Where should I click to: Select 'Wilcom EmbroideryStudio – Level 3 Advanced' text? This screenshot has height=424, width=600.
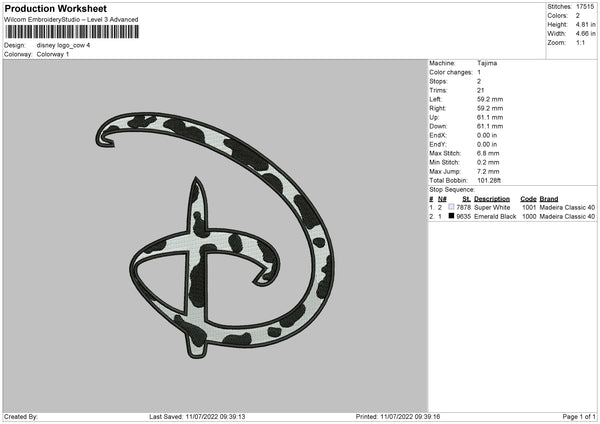(71, 20)
